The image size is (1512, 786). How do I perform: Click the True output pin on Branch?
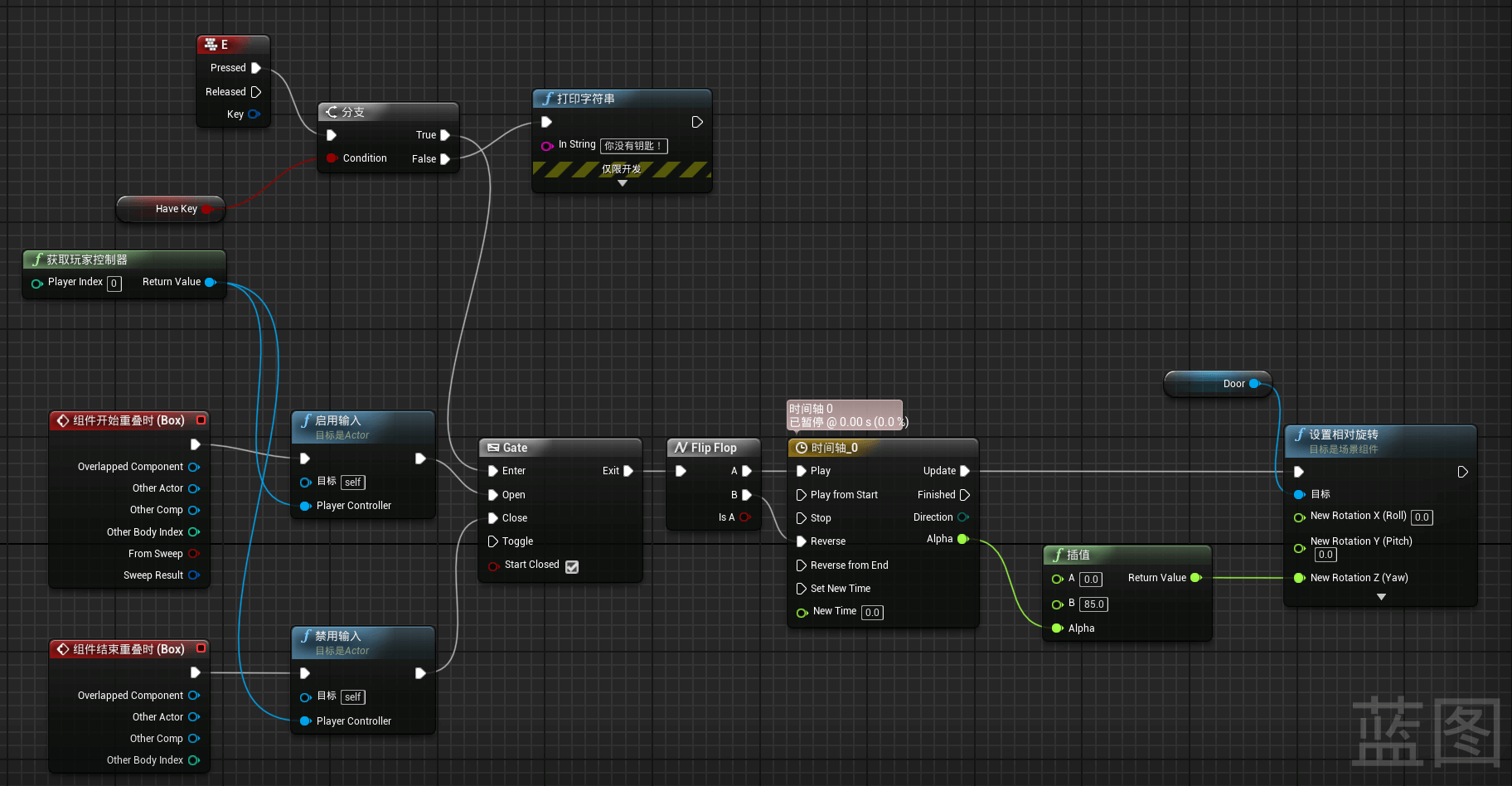[445, 135]
